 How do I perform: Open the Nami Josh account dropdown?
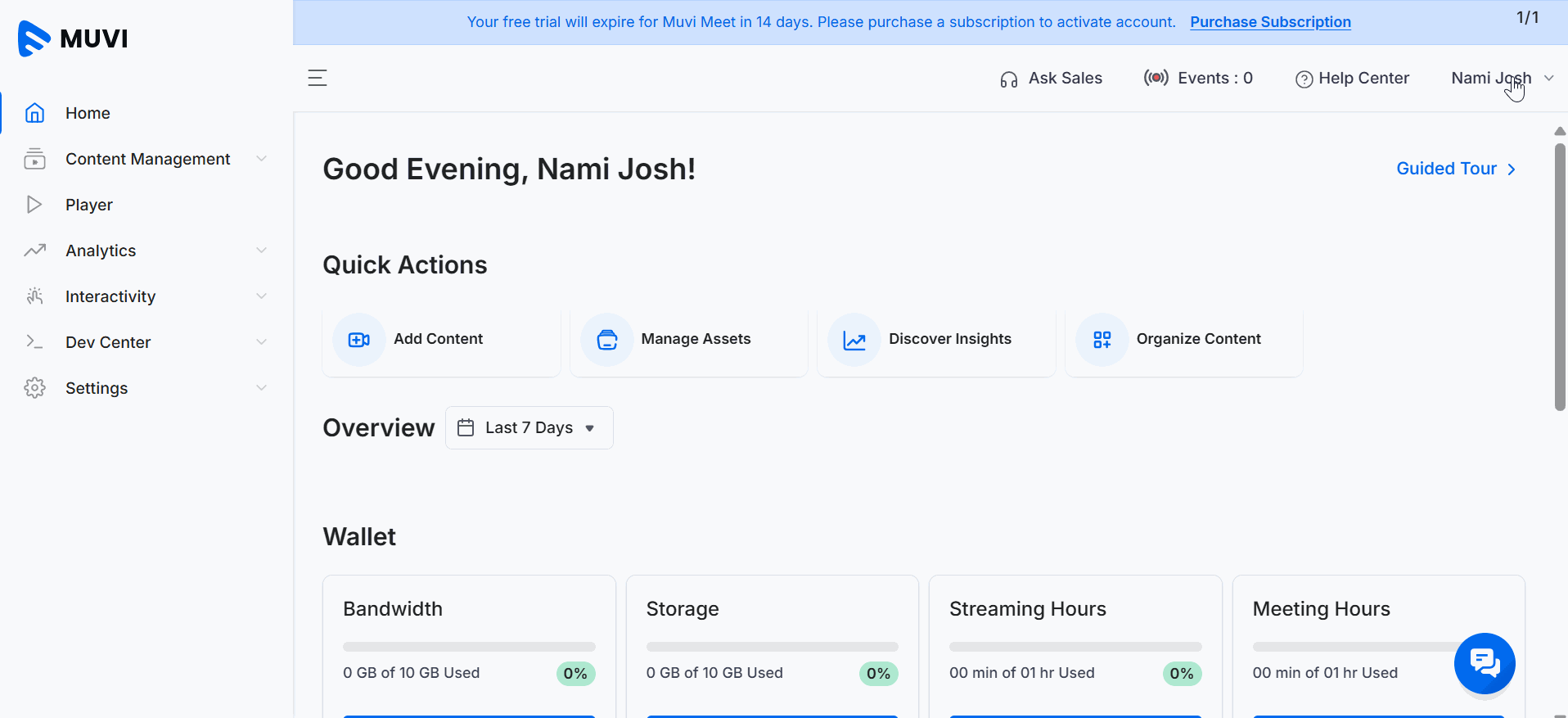click(1501, 78)
